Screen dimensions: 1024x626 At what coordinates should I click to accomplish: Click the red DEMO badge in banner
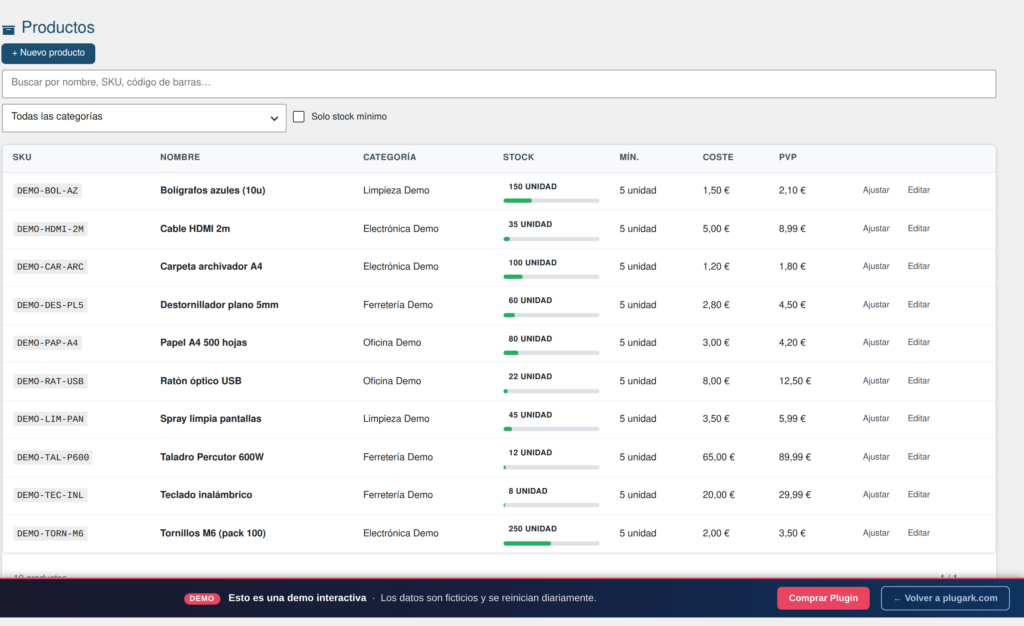pos(202,599)
